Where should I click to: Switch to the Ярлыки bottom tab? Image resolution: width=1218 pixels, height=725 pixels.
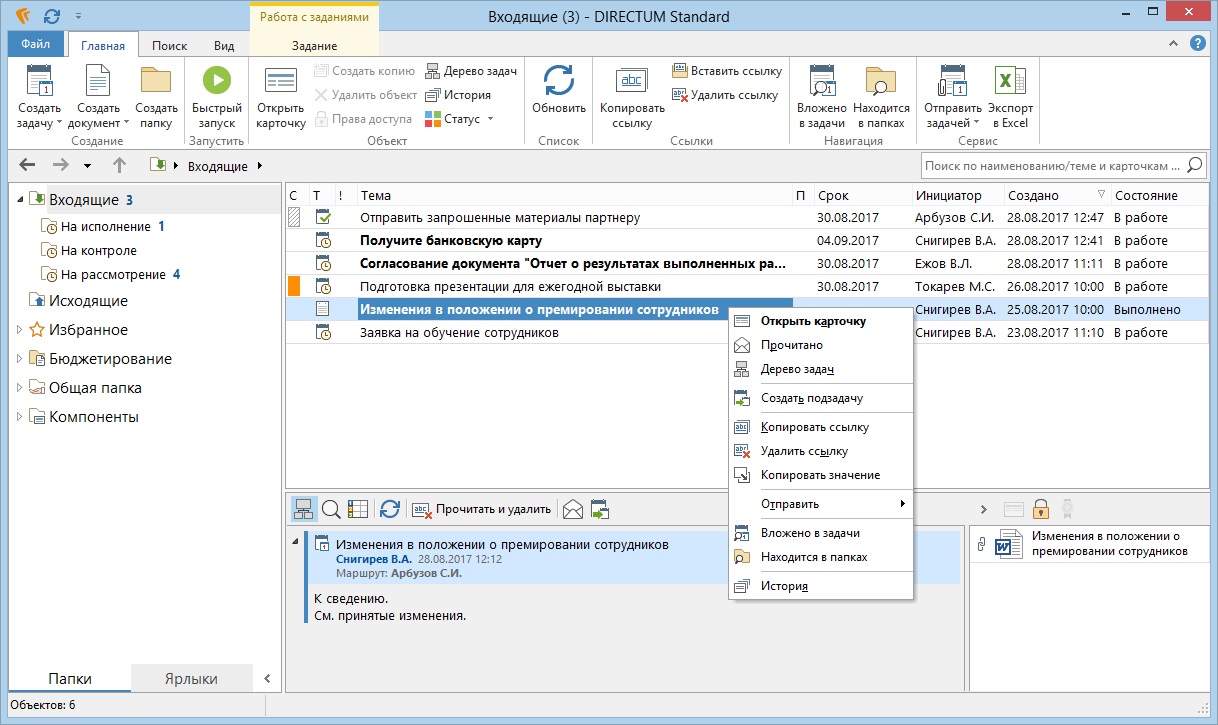point(190,678)
